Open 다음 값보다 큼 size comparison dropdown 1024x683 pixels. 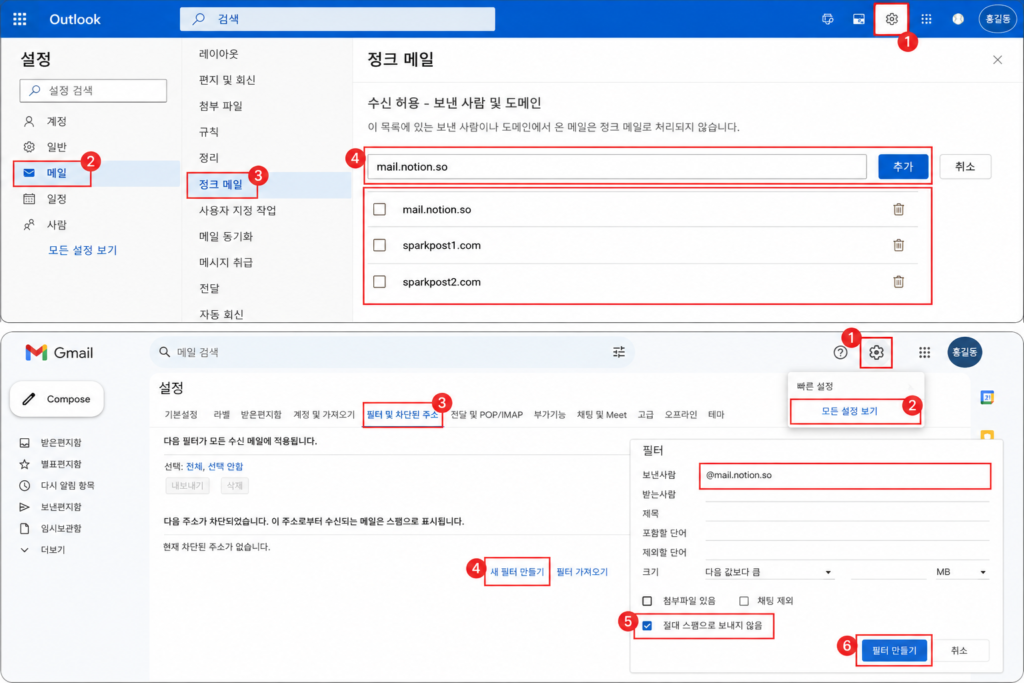[769, 572]
